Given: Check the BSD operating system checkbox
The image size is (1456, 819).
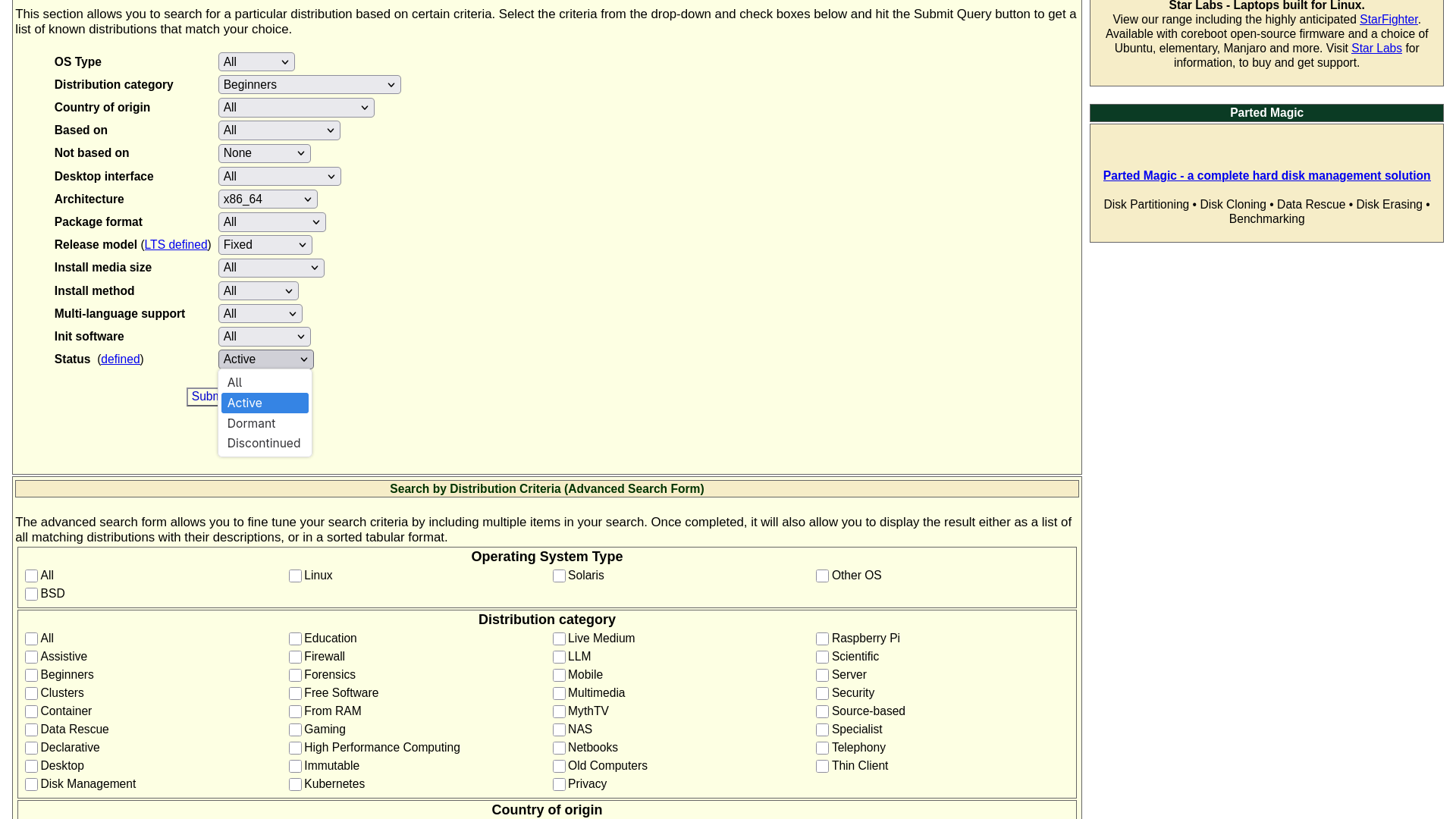Looking at the screenshot, I should click(x=31, y=594).
